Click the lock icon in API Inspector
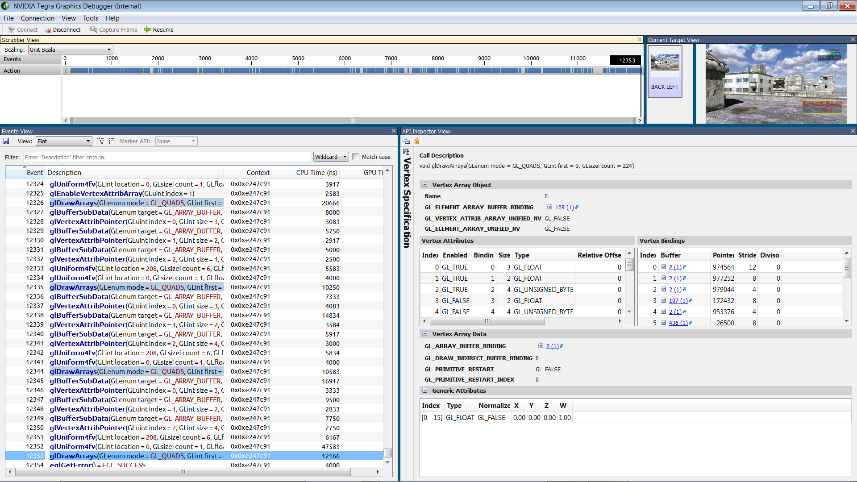 tap(416, 141)
